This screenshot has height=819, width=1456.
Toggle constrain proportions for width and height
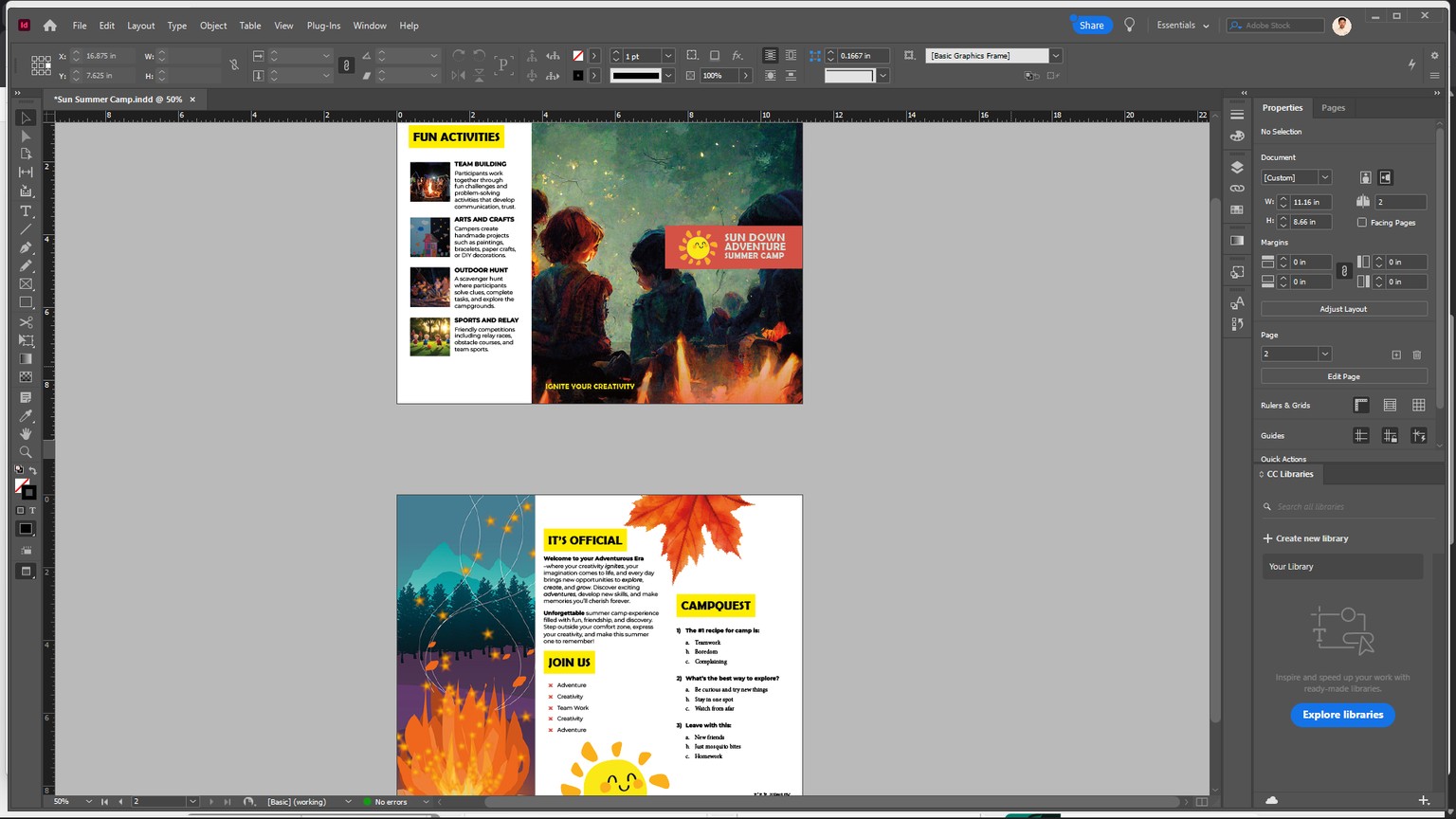234,65
